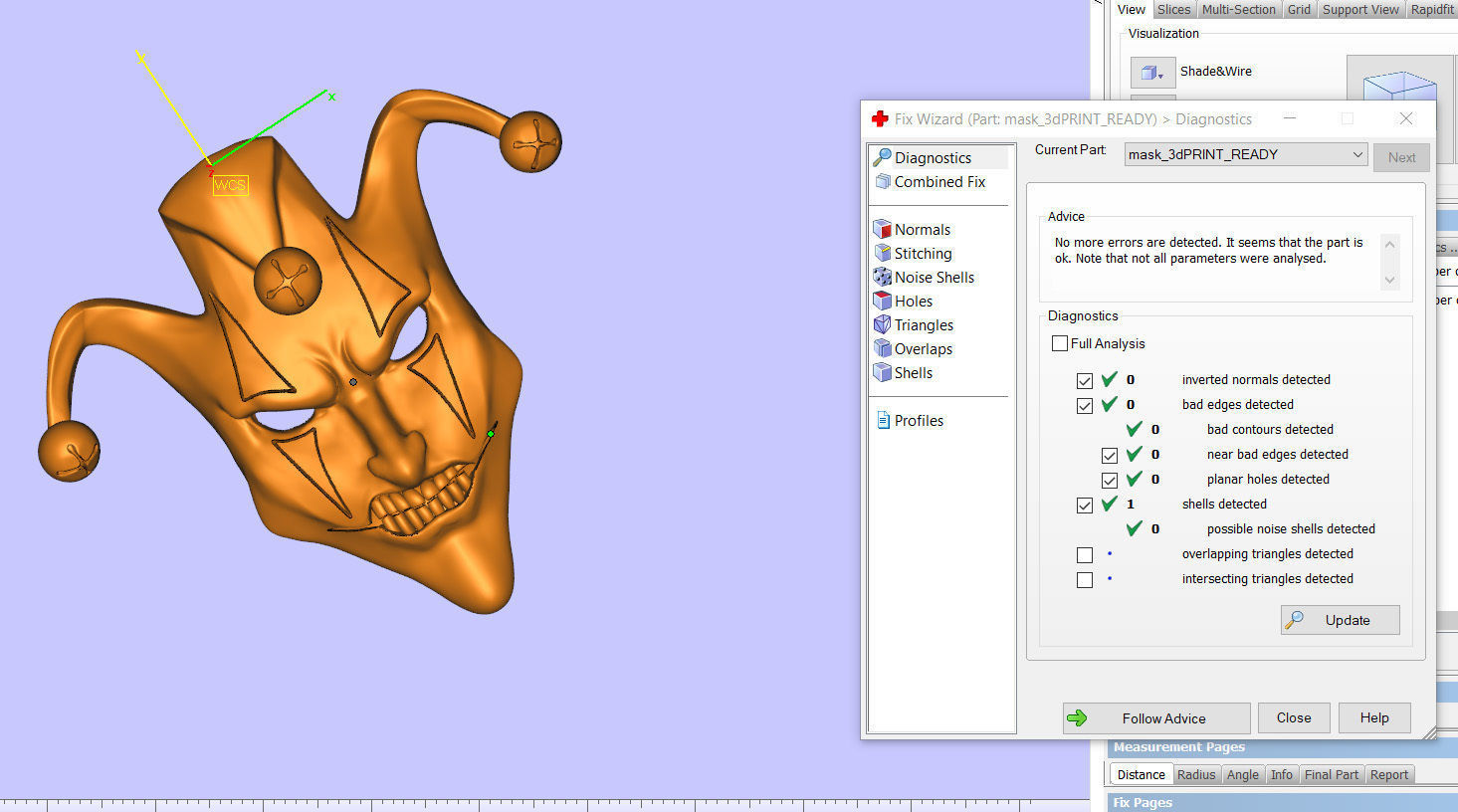
Task: Uncheck bad edges detected checkbox
Action: (x=1085, y=405)
